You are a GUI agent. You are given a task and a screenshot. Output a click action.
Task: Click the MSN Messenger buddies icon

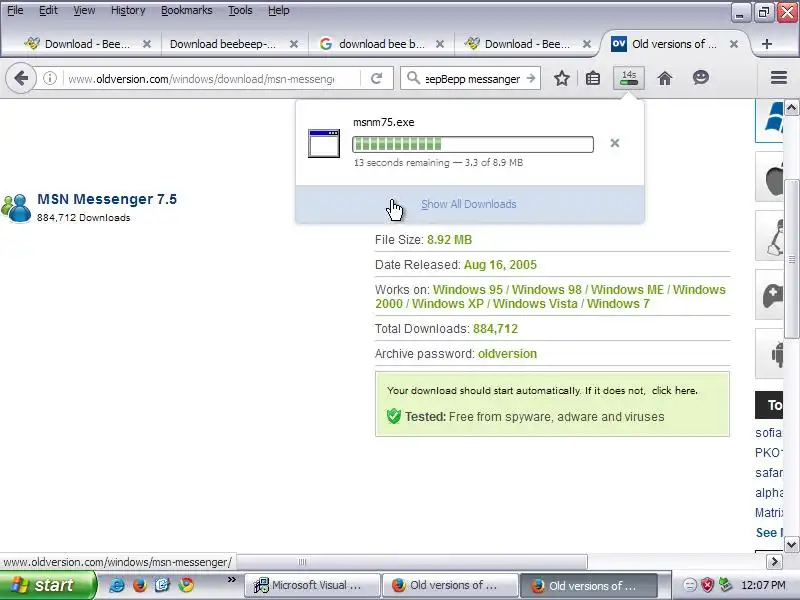pyautogui.click(x=16, y=208)
